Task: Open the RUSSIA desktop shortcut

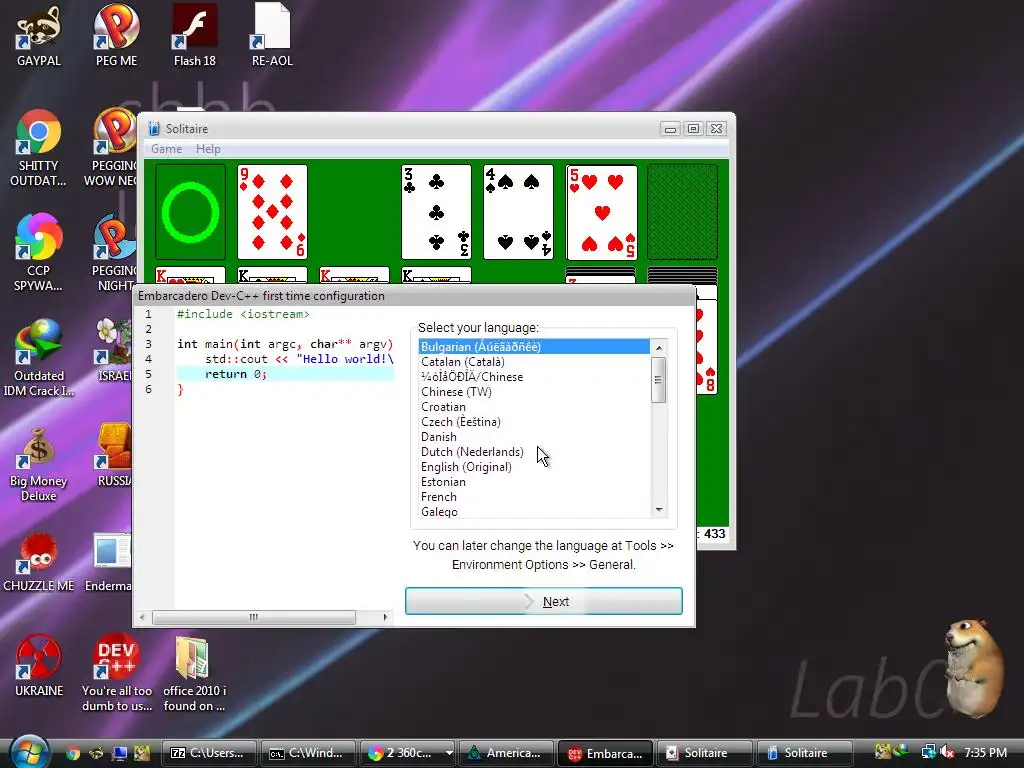Action: point(114,455)
